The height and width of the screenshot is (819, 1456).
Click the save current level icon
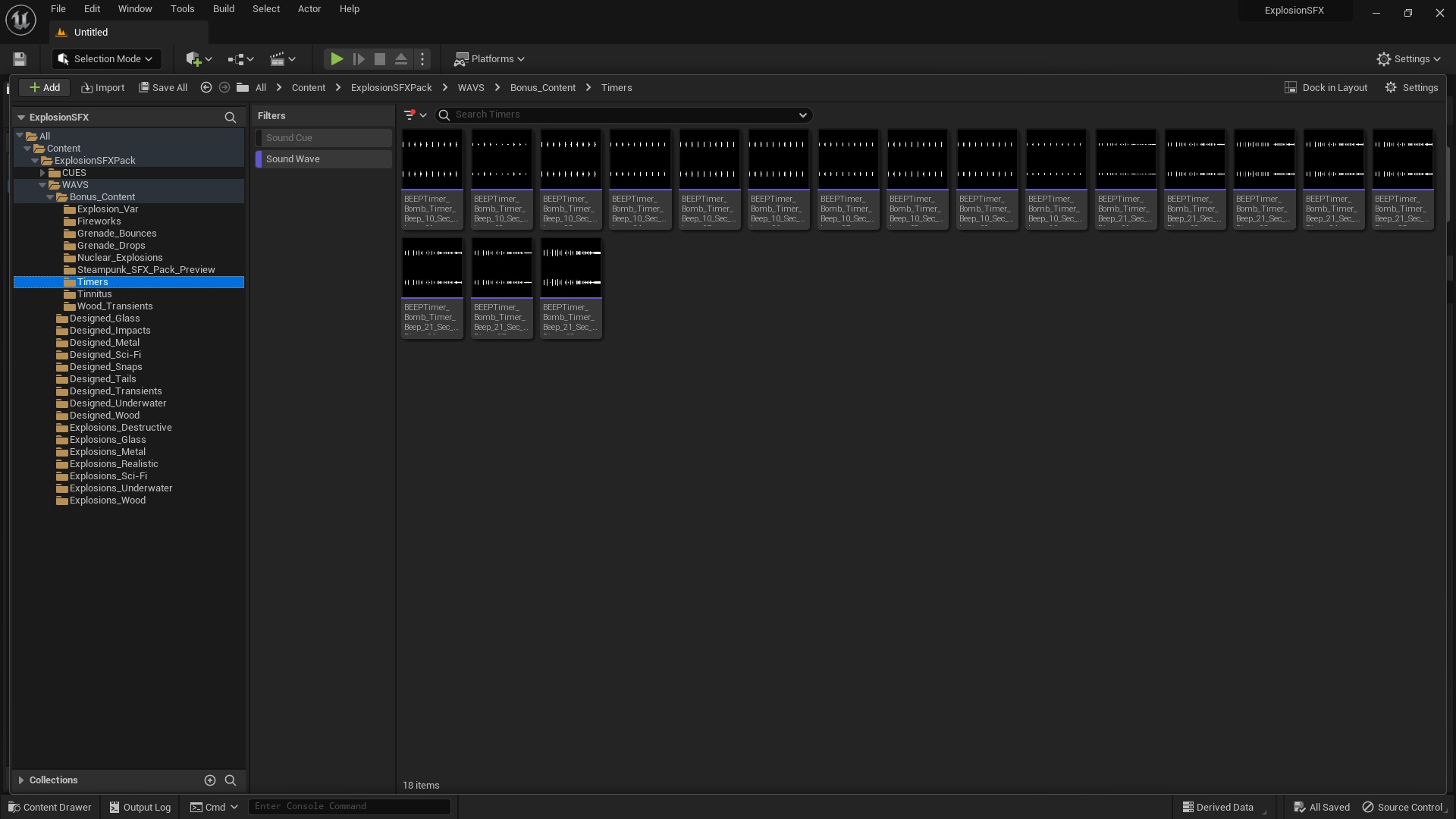[20, 59]
